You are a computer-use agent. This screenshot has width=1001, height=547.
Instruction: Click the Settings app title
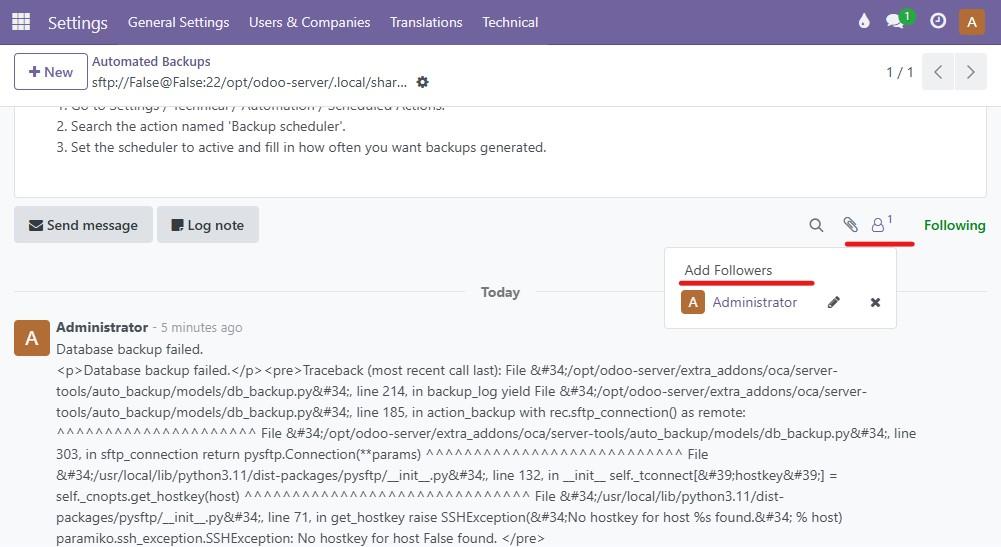[x=78, y=23]
